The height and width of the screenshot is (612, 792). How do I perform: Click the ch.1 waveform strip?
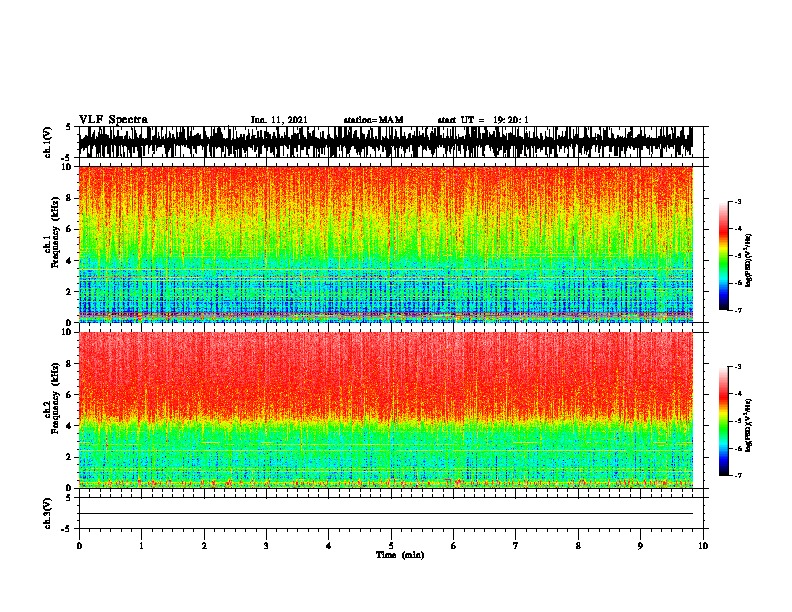(x=386, y=142)
